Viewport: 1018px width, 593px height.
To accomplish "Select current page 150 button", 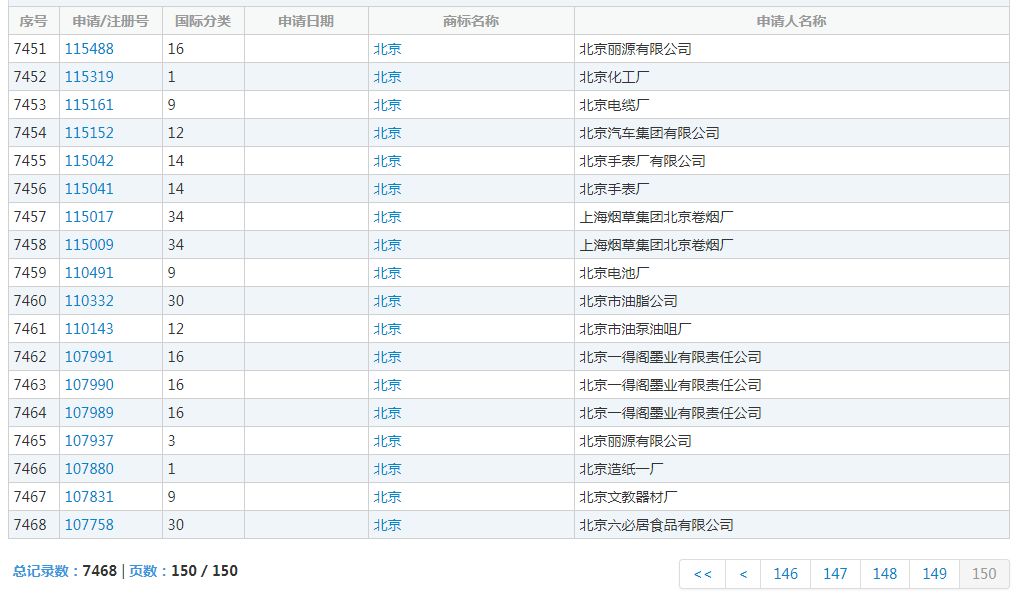I will tap(984, 574).
